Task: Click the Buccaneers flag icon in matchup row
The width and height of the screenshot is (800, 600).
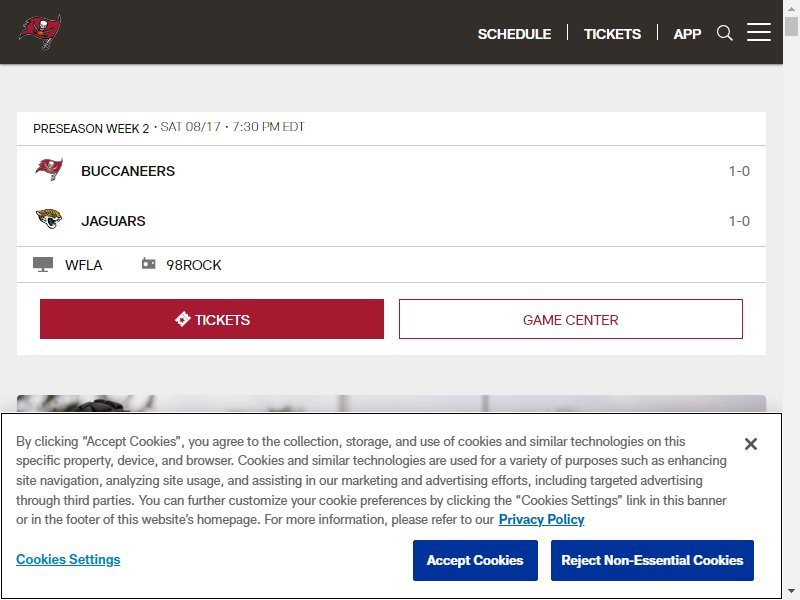Action: [x=49, y=170]
